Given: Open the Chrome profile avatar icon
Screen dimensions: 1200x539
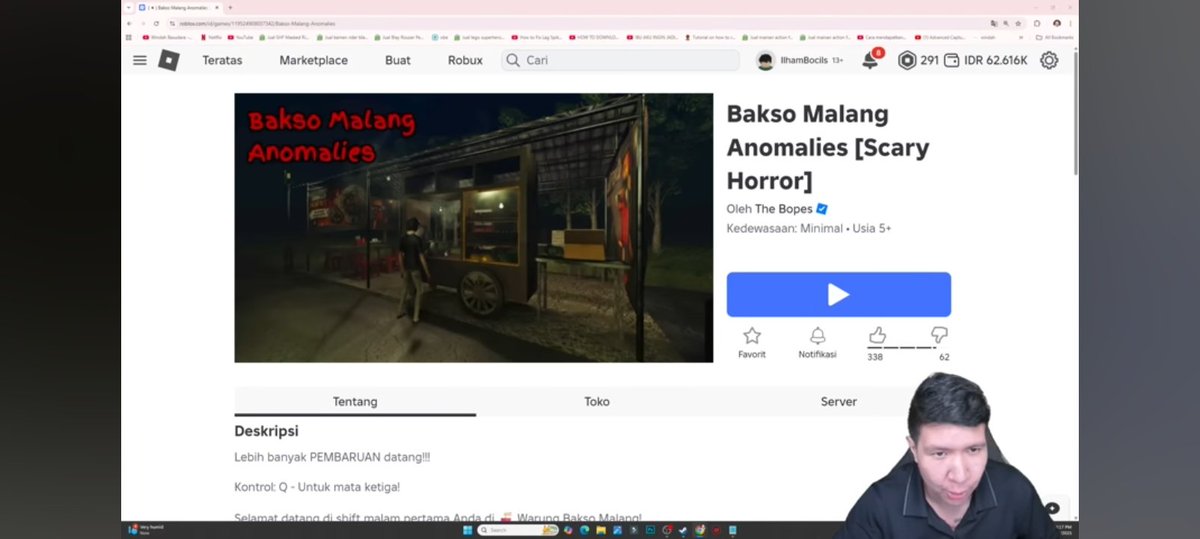Looking at the screenshot, I should tap(1057, 23).
